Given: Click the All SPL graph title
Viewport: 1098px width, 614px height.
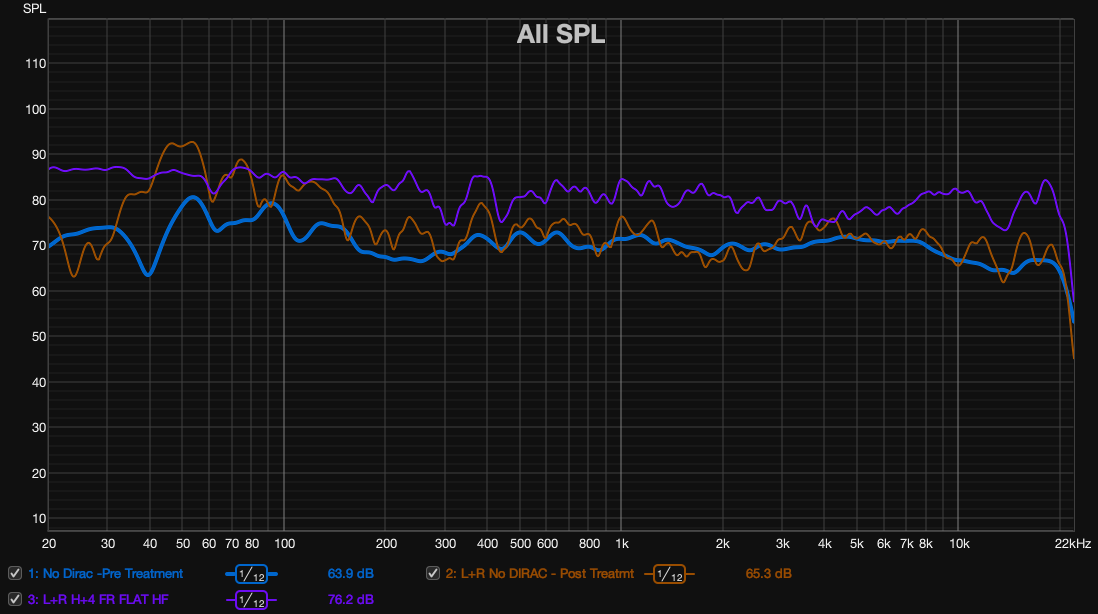Looking at the screenshot, I should tap(561, 35).
